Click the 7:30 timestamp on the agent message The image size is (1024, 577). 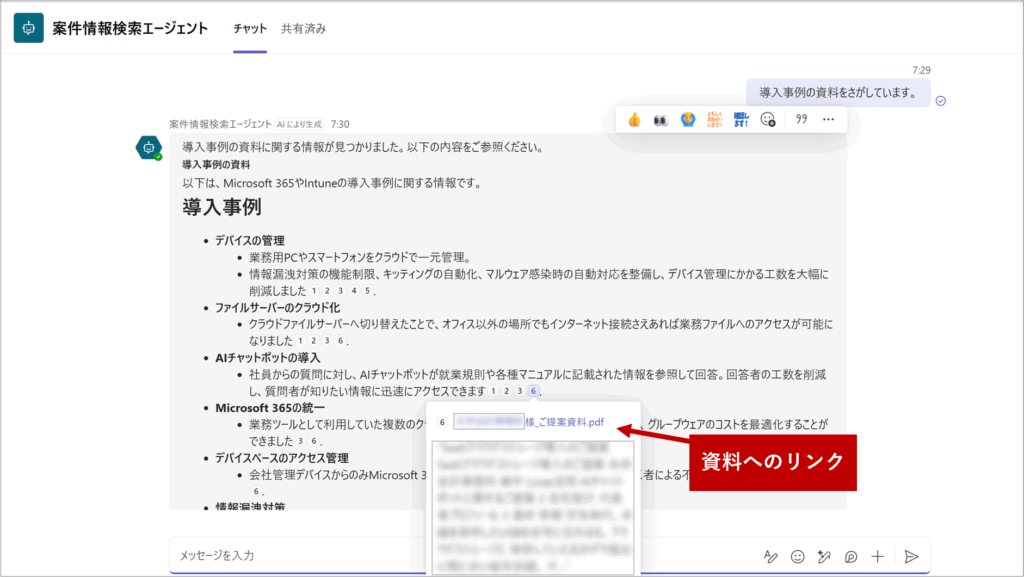point(340,124)
